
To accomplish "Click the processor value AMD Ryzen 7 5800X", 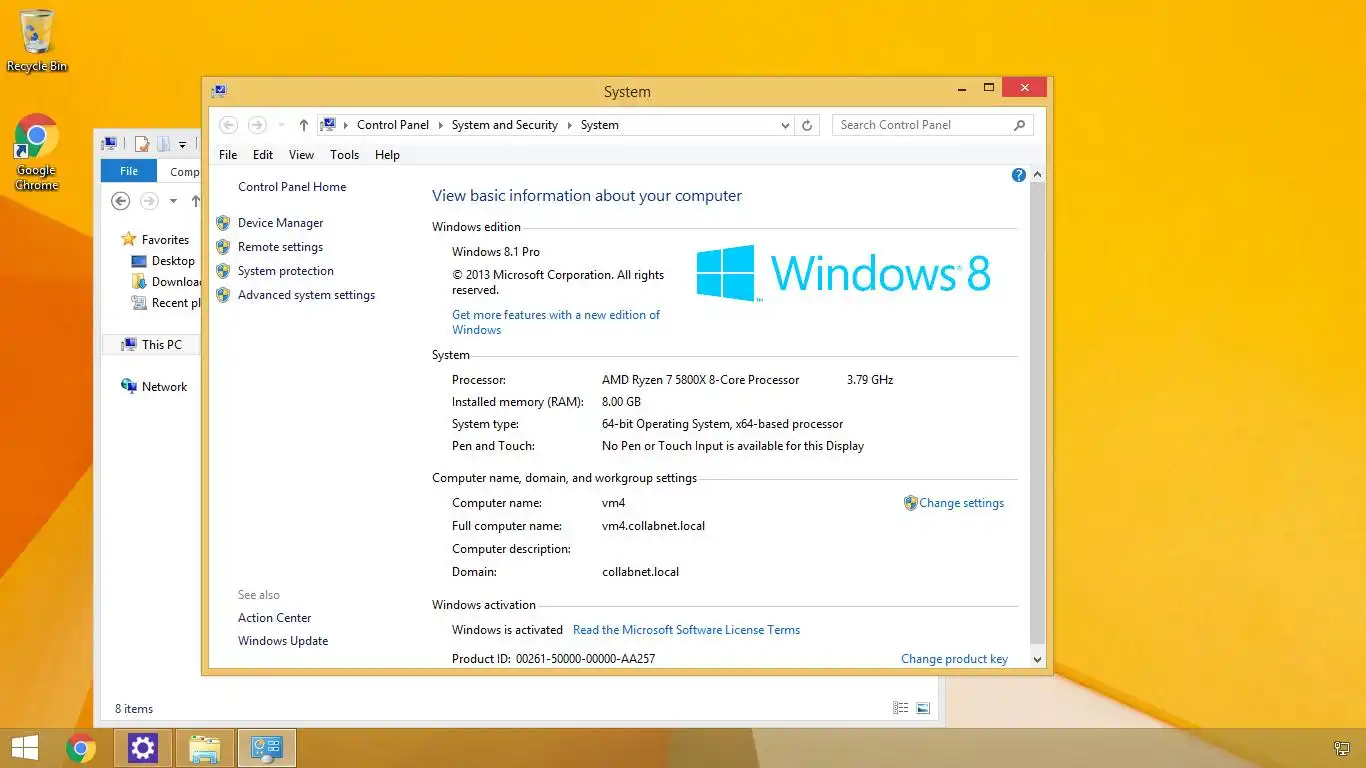I will coord(700,380).
